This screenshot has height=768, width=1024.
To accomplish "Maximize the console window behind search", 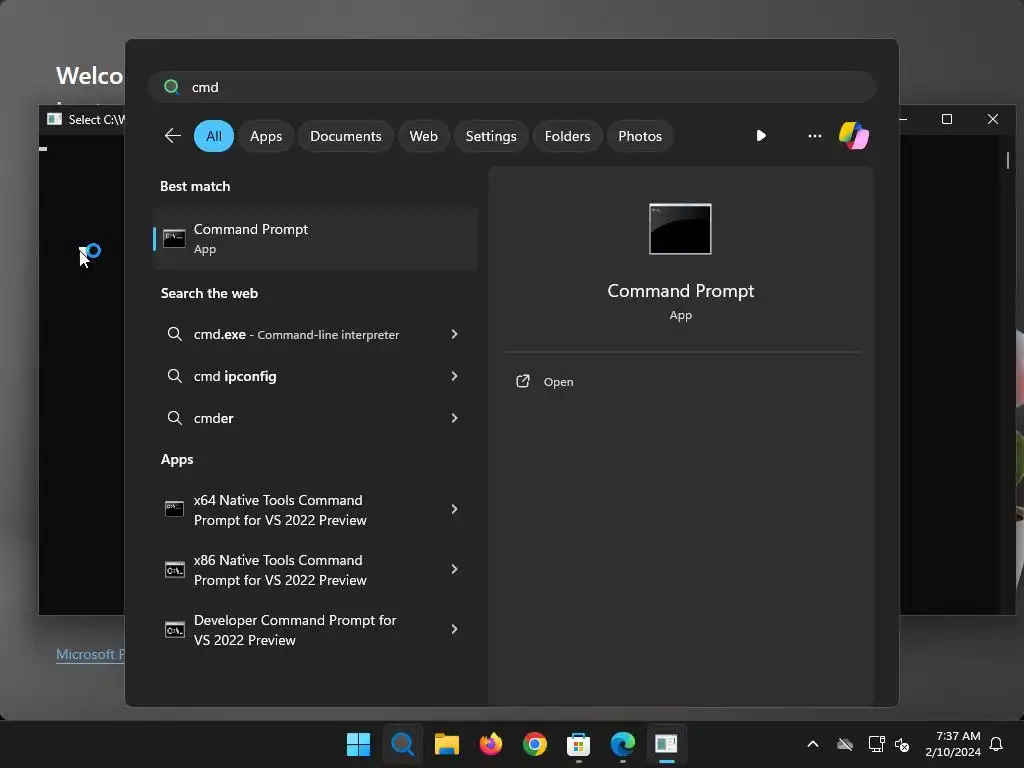I will pyautogui.click(x=946, y=119).
